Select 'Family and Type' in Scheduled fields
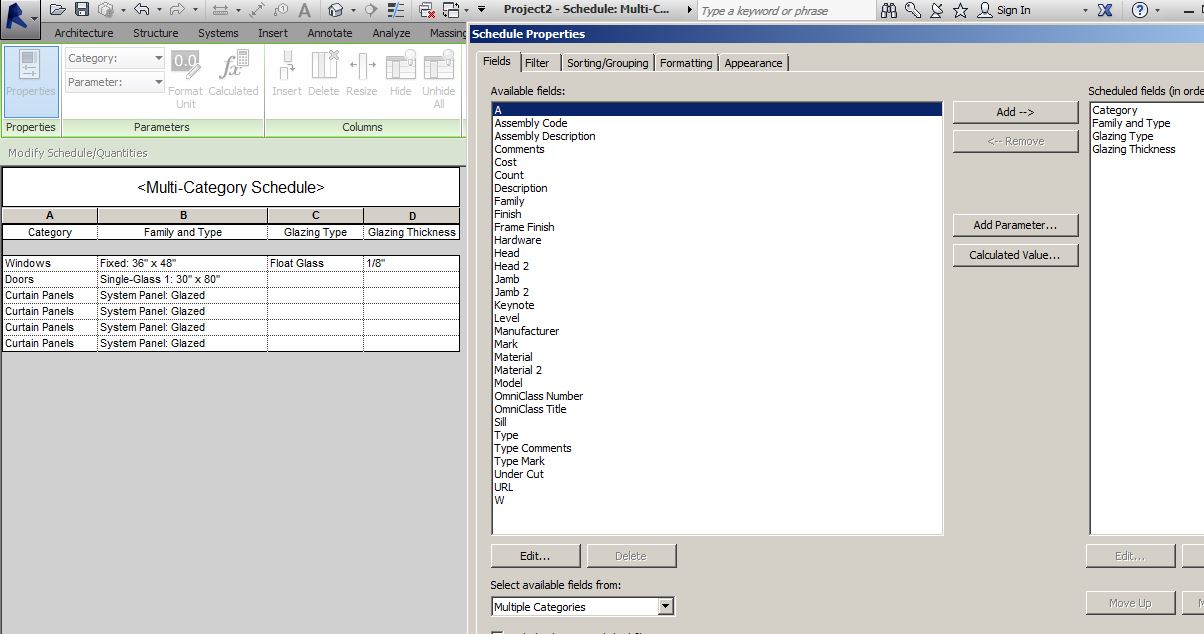Screen dimensions: 1204x634 pyautogui.click(x=1131, y=123)
